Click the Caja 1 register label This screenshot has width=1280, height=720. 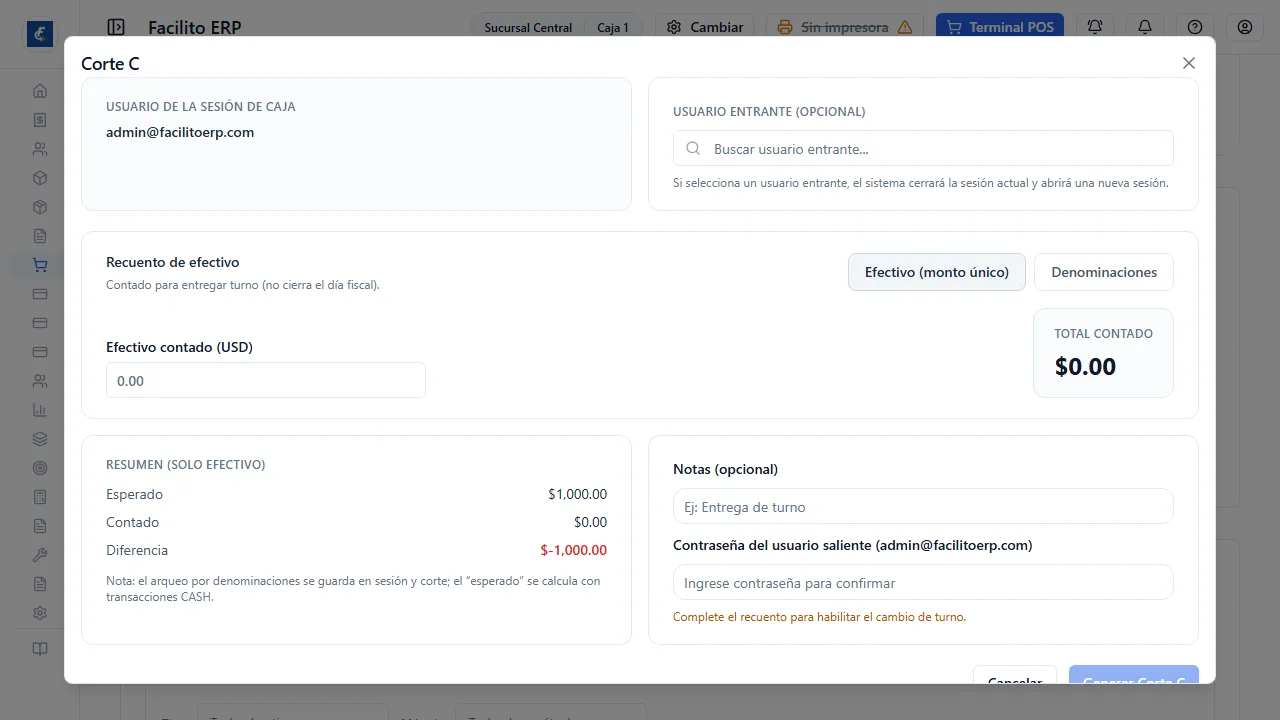613,28
